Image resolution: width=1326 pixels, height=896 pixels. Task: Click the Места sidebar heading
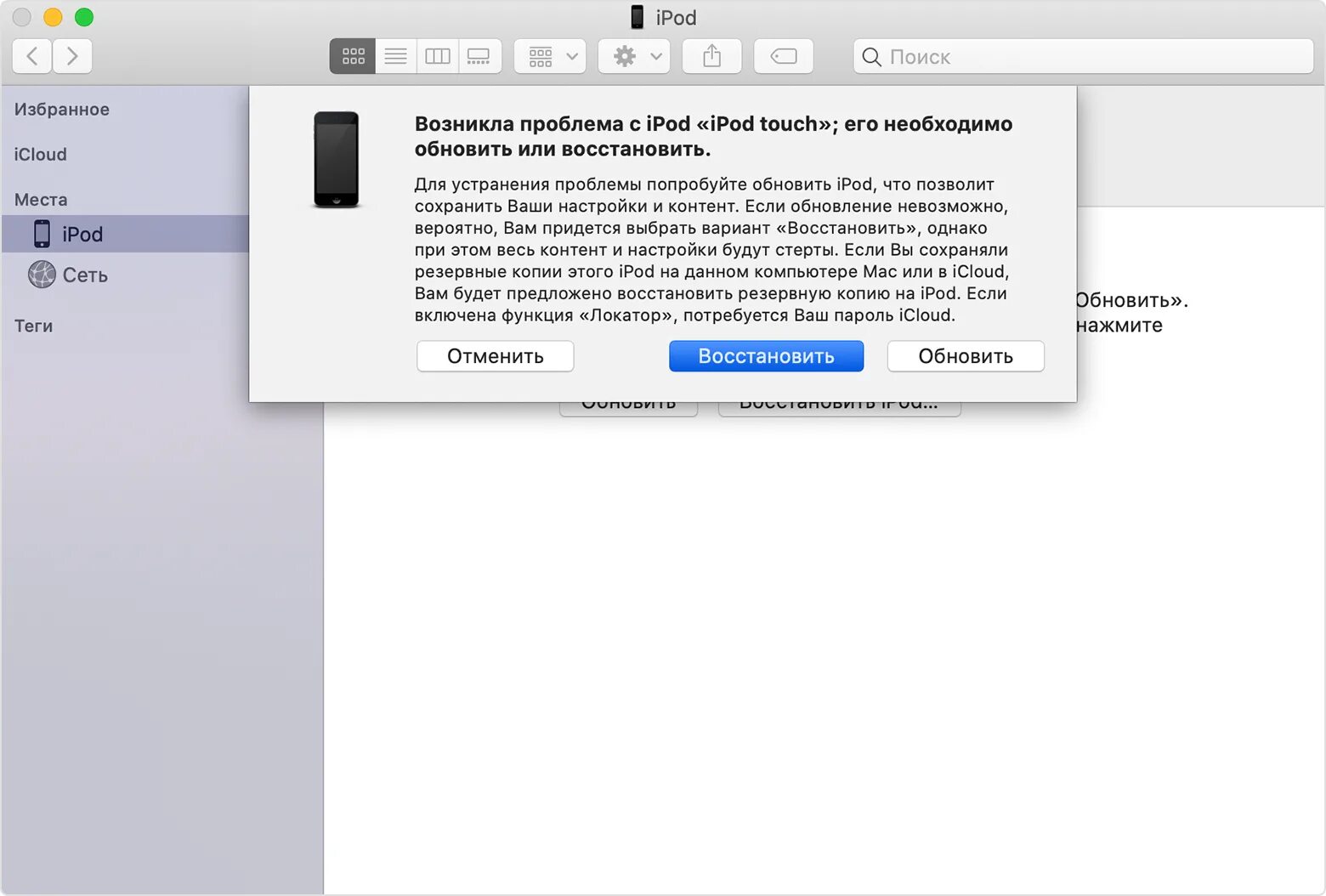41,200
